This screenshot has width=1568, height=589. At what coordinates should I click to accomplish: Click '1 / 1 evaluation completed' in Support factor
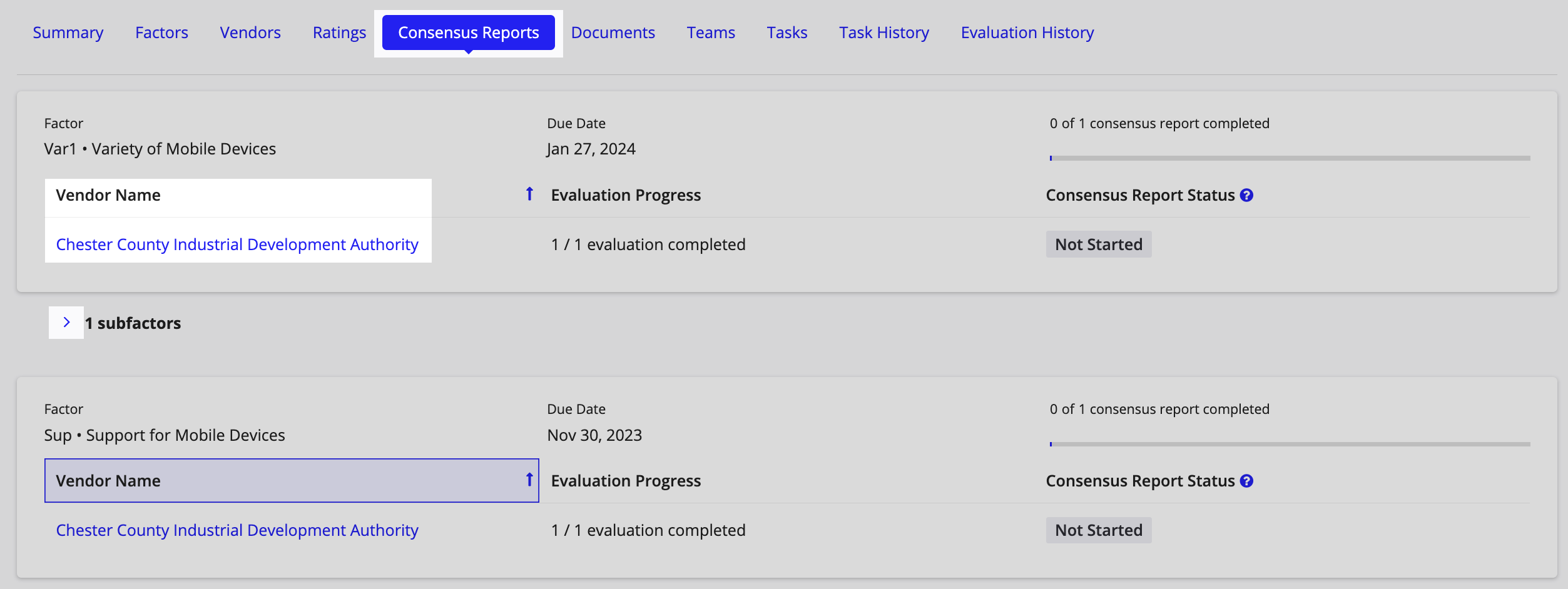[648, 530]
